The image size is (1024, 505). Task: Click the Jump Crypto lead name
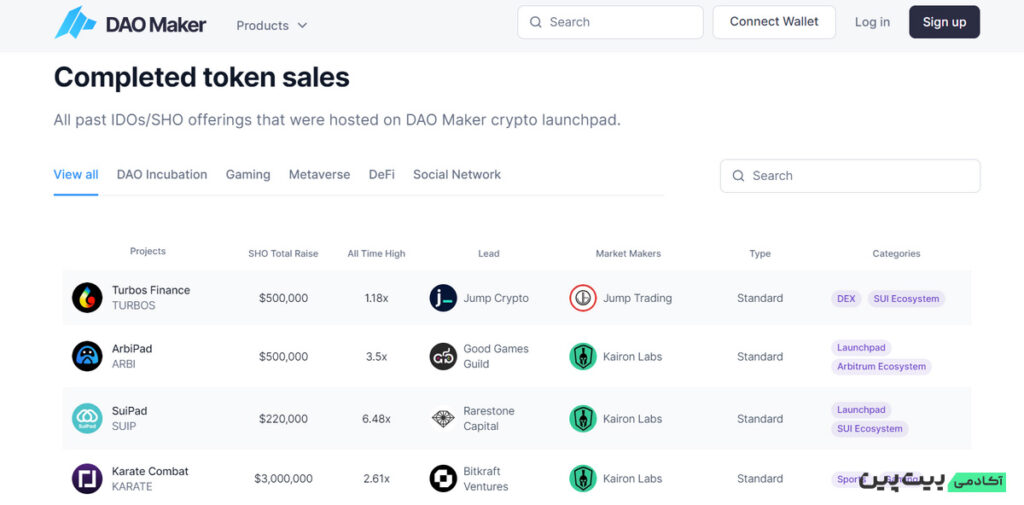click(496, 298)
